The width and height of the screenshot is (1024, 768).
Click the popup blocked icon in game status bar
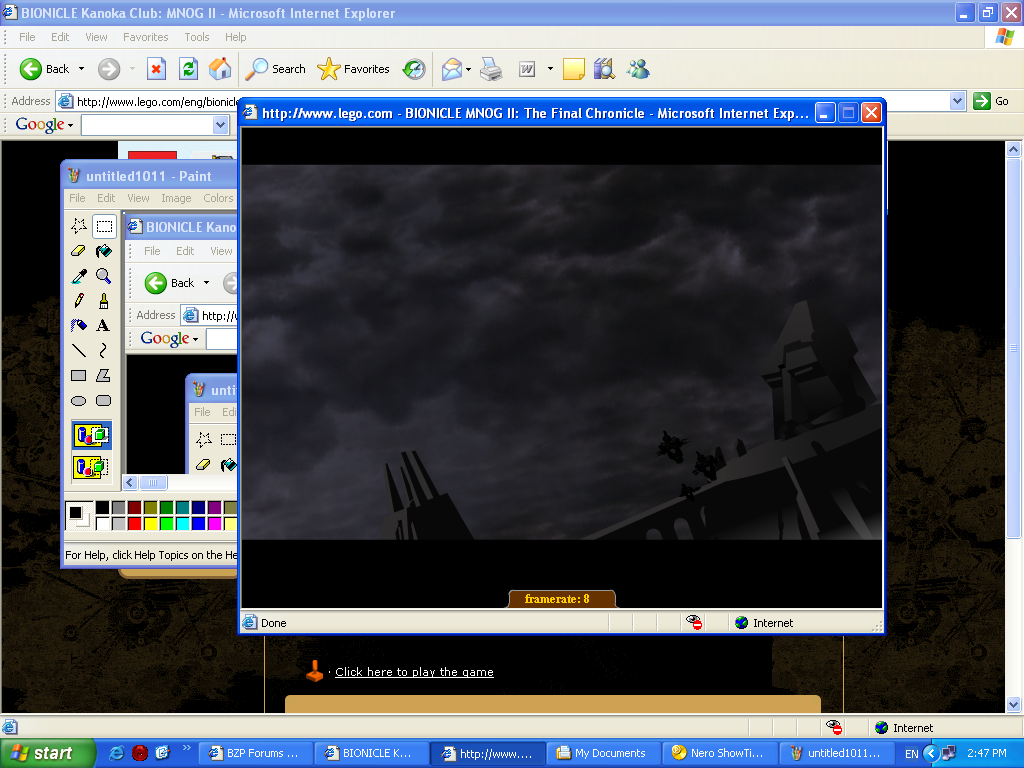click(x=694, y=622)
